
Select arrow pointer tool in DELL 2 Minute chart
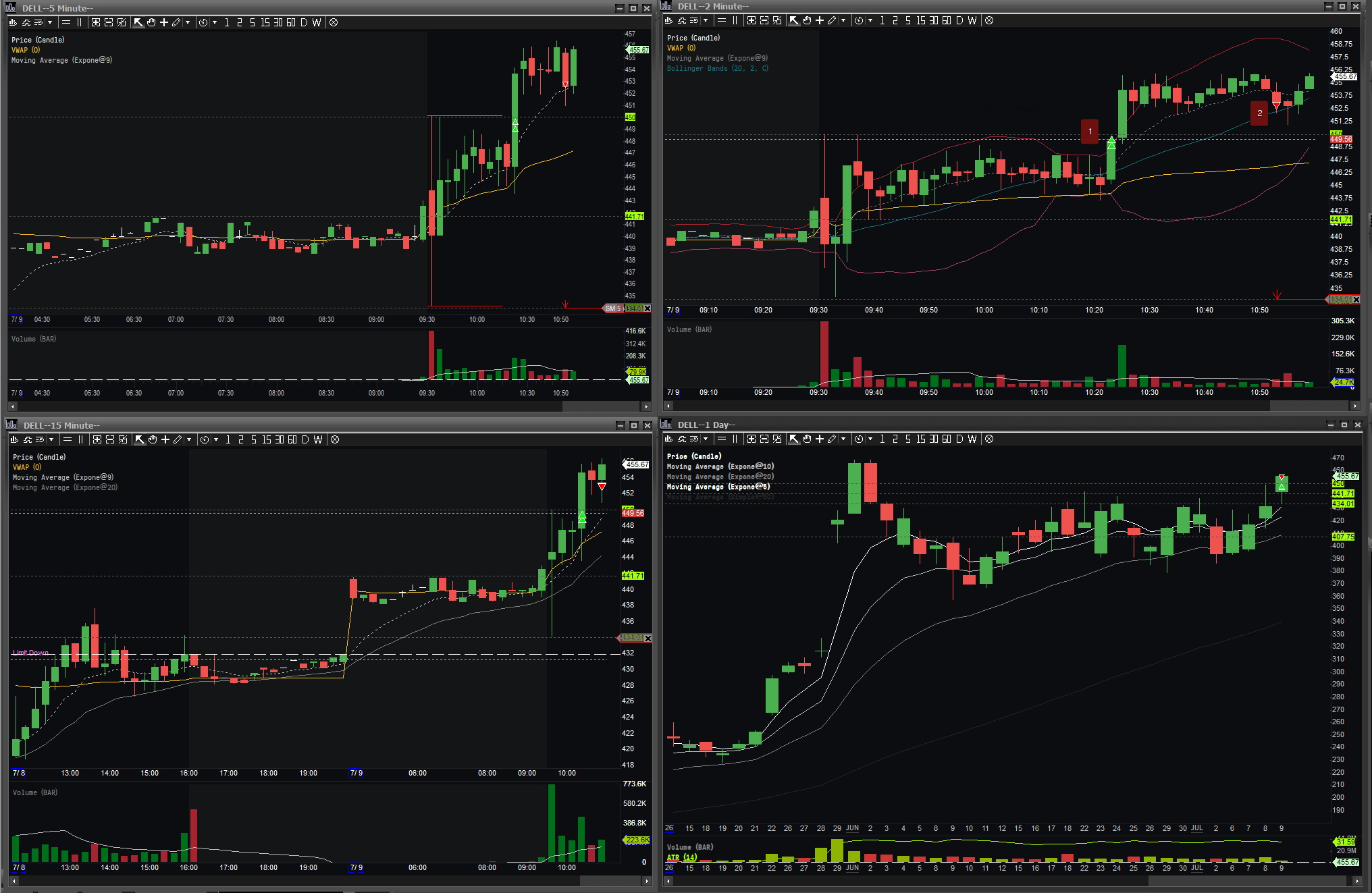pos(794,20)
